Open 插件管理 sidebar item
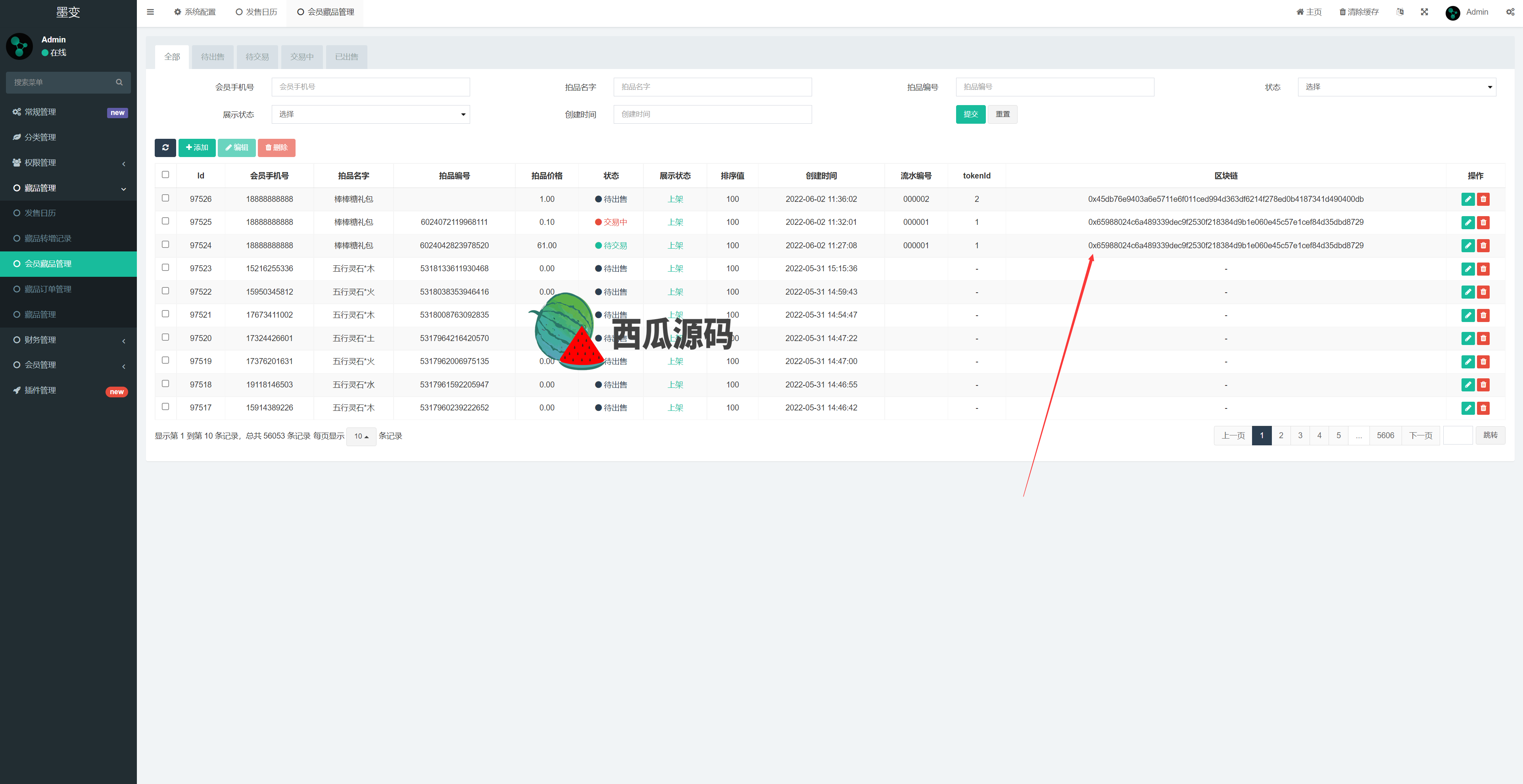The width and height of the screenshot is (1523, 784). click(68, 391)
